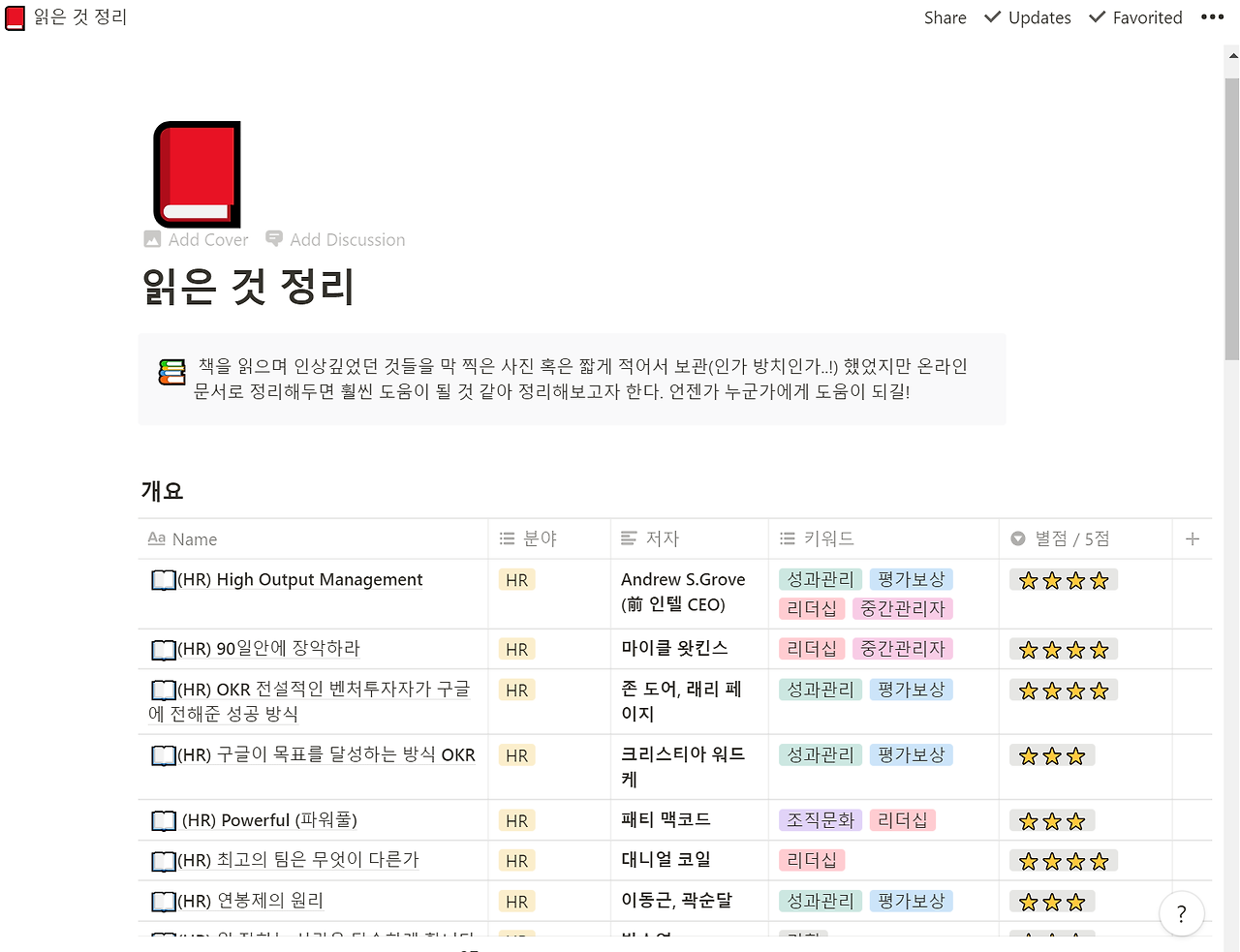Viewport: 1240px width, 952px height.
Task: Click the large red book page emoji
Action: click(x=197, y=174)
